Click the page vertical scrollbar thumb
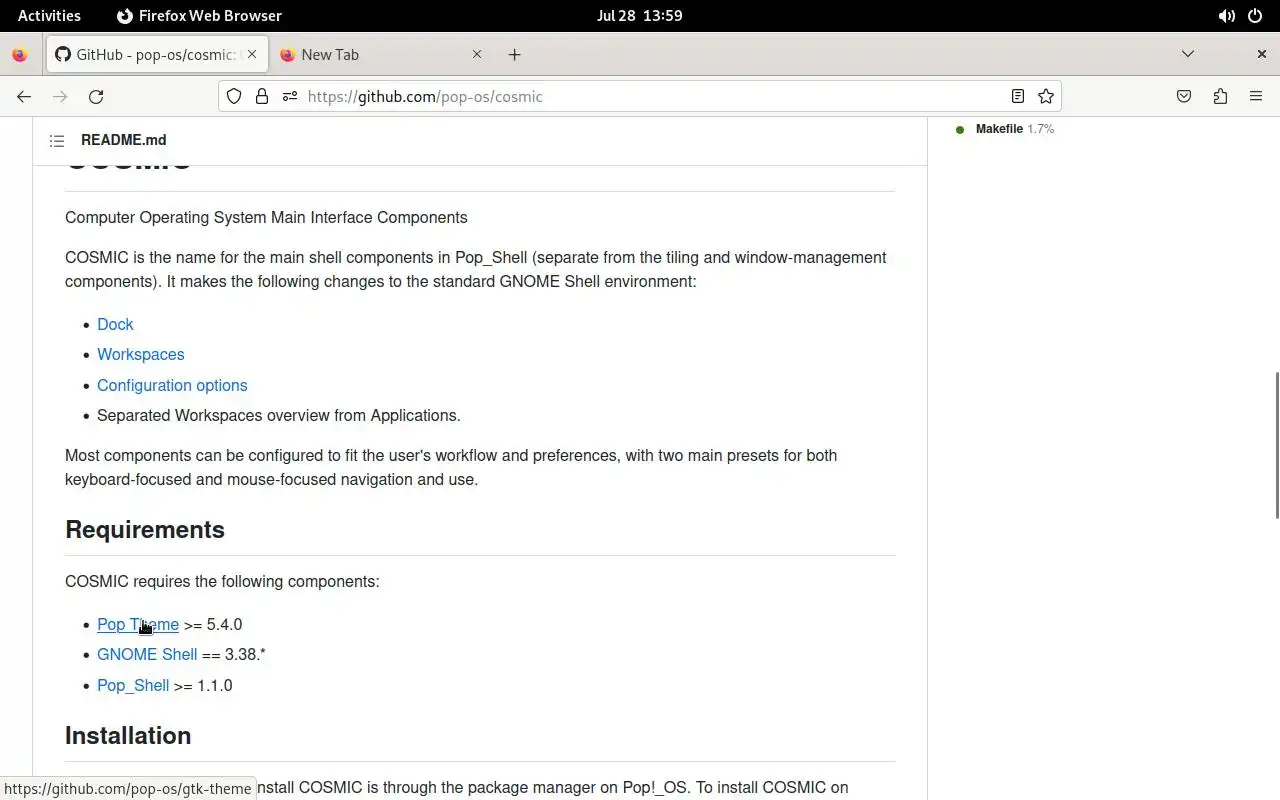This screenshot has height=800, width=1280. point(1276,445)
